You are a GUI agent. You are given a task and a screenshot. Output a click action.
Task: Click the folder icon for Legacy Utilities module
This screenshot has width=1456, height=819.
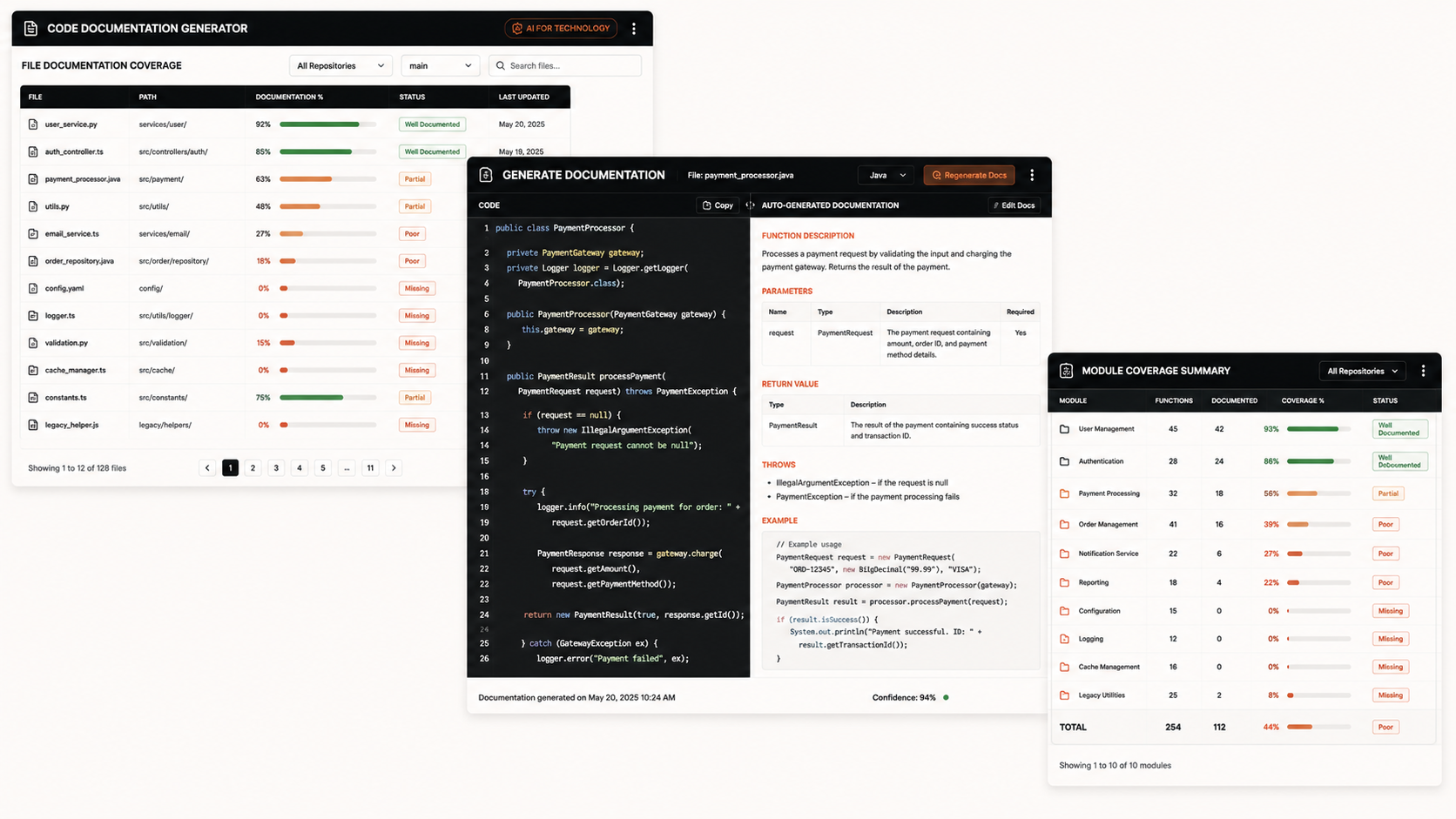click(1064, 695)
